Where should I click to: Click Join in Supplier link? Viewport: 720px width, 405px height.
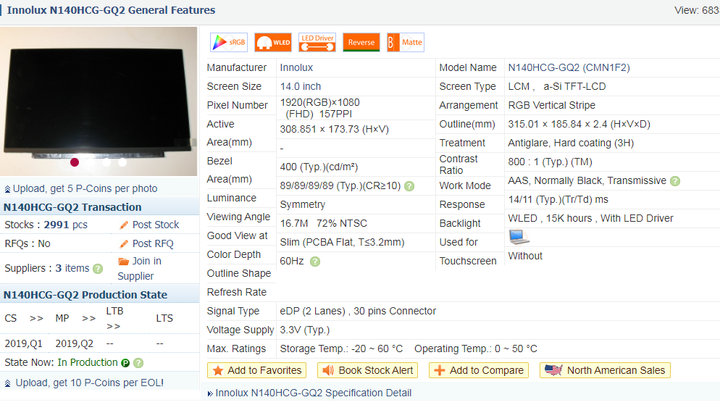140,269
